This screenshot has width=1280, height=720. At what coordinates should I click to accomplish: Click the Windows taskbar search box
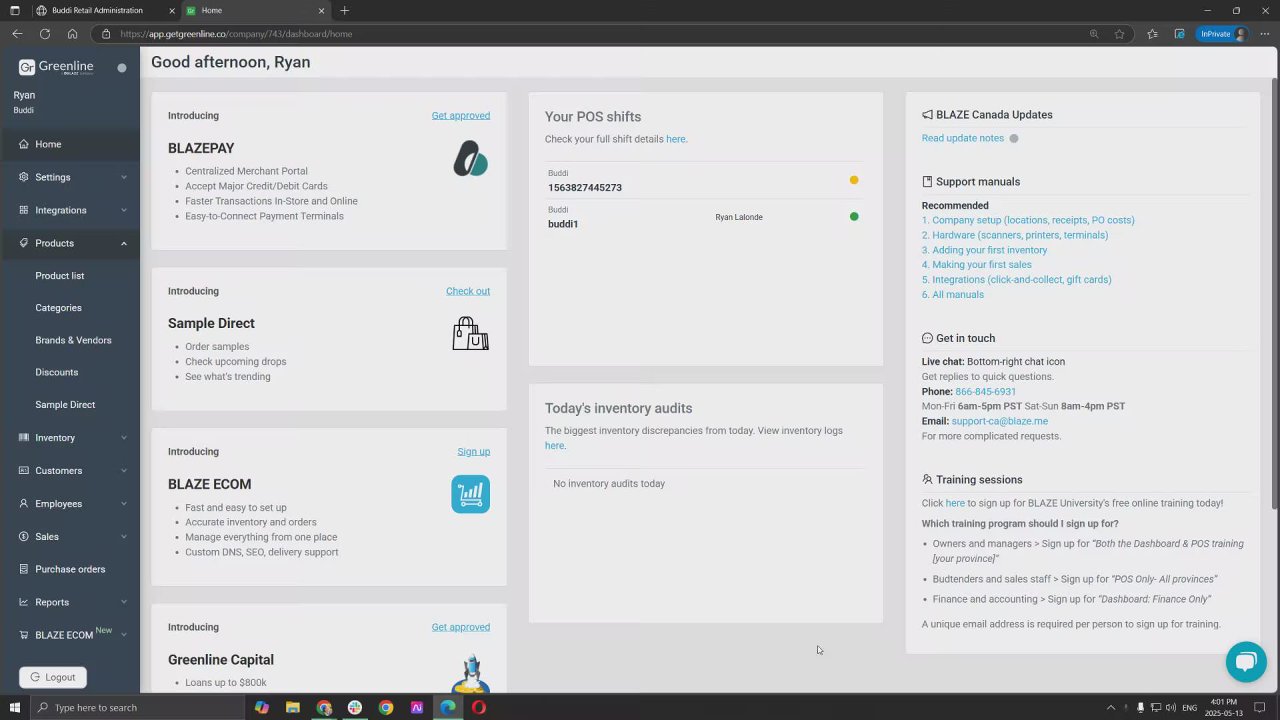pyautogui.click(x=137, y=708)
